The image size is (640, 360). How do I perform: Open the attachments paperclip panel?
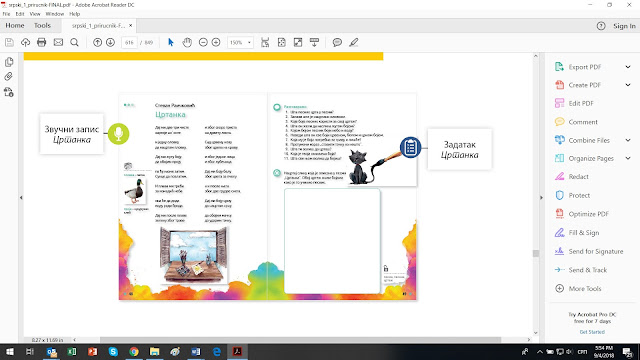tap(9, 76)
